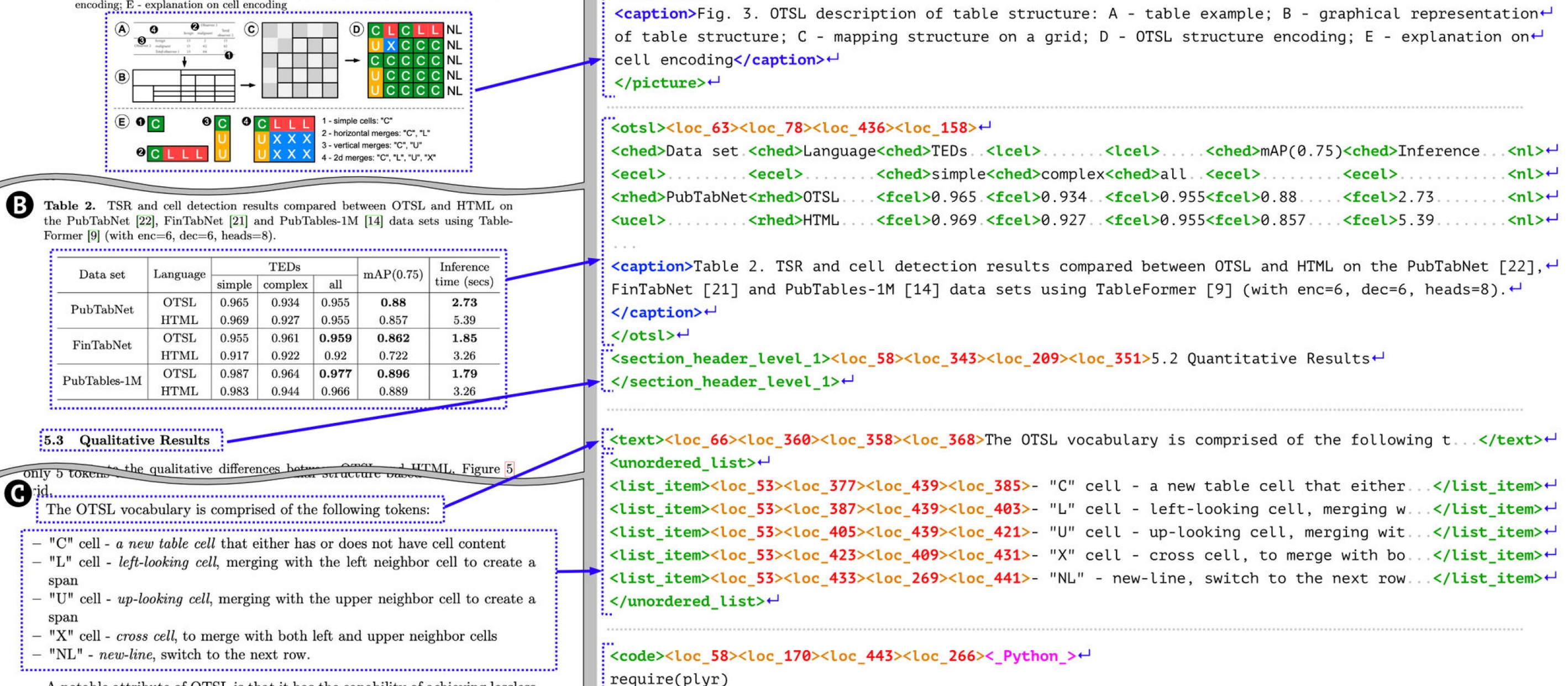Click the bold 0.862 table cell

pos(393,338)
